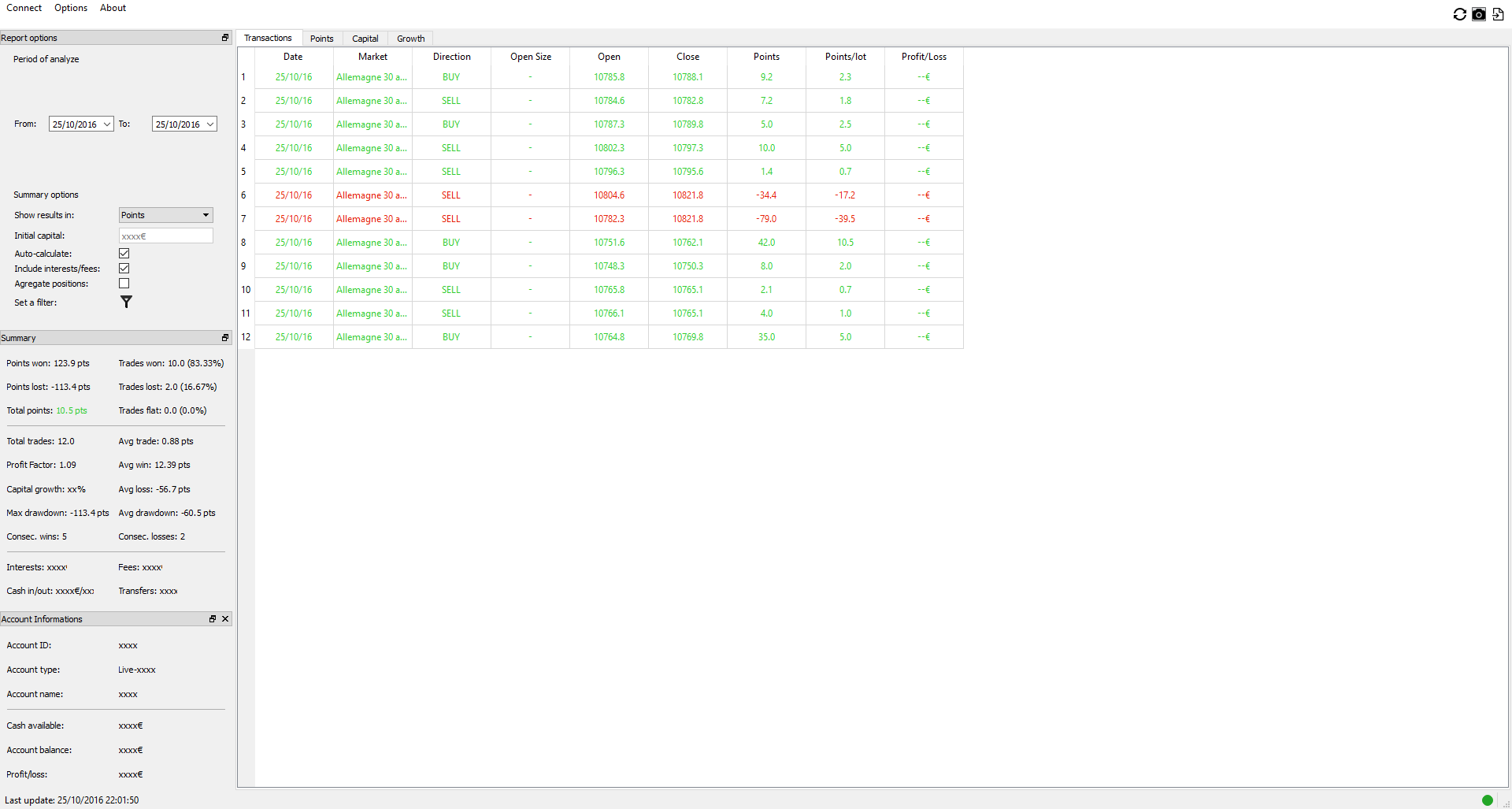1512x809 pixels.
Task: Select row header number 12
Action: pyautogui.click(x=246, y=337)
